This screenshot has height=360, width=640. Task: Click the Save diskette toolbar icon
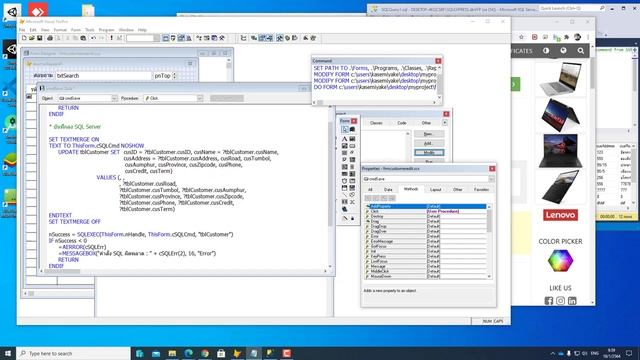pyautogui.click(x=39, y=38)
